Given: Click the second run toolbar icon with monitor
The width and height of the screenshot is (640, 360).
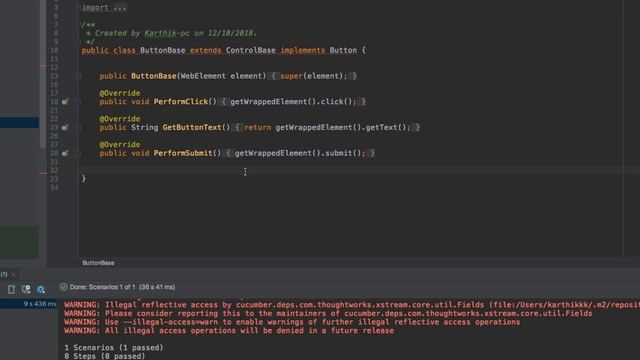Looking at the screenshot, I should pyautogui.click(x=26, y=289).
